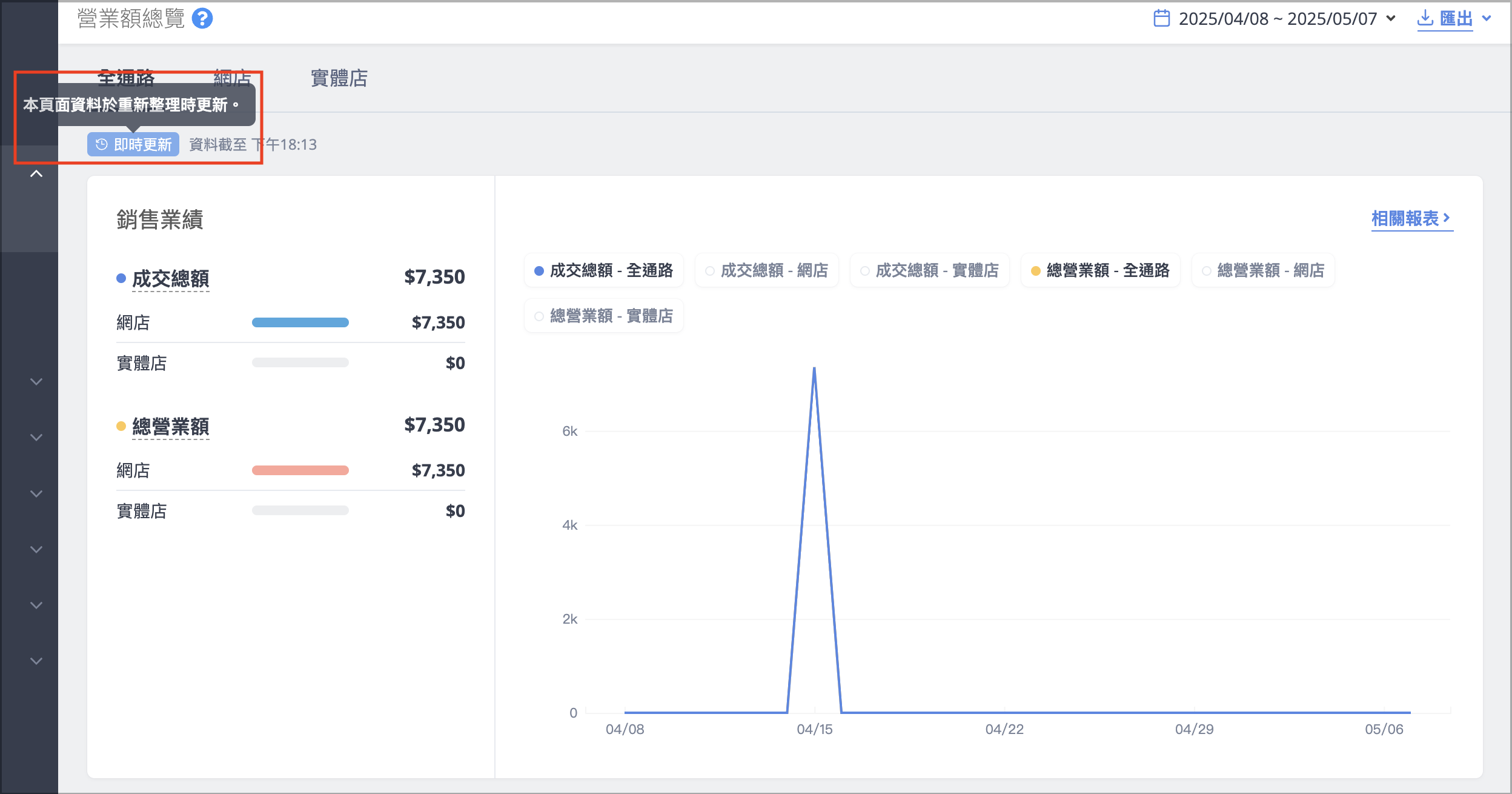Toggle legend 成交總額 - 實體店
Viewport: 1512px width, 794px height.
coord(930,270)
